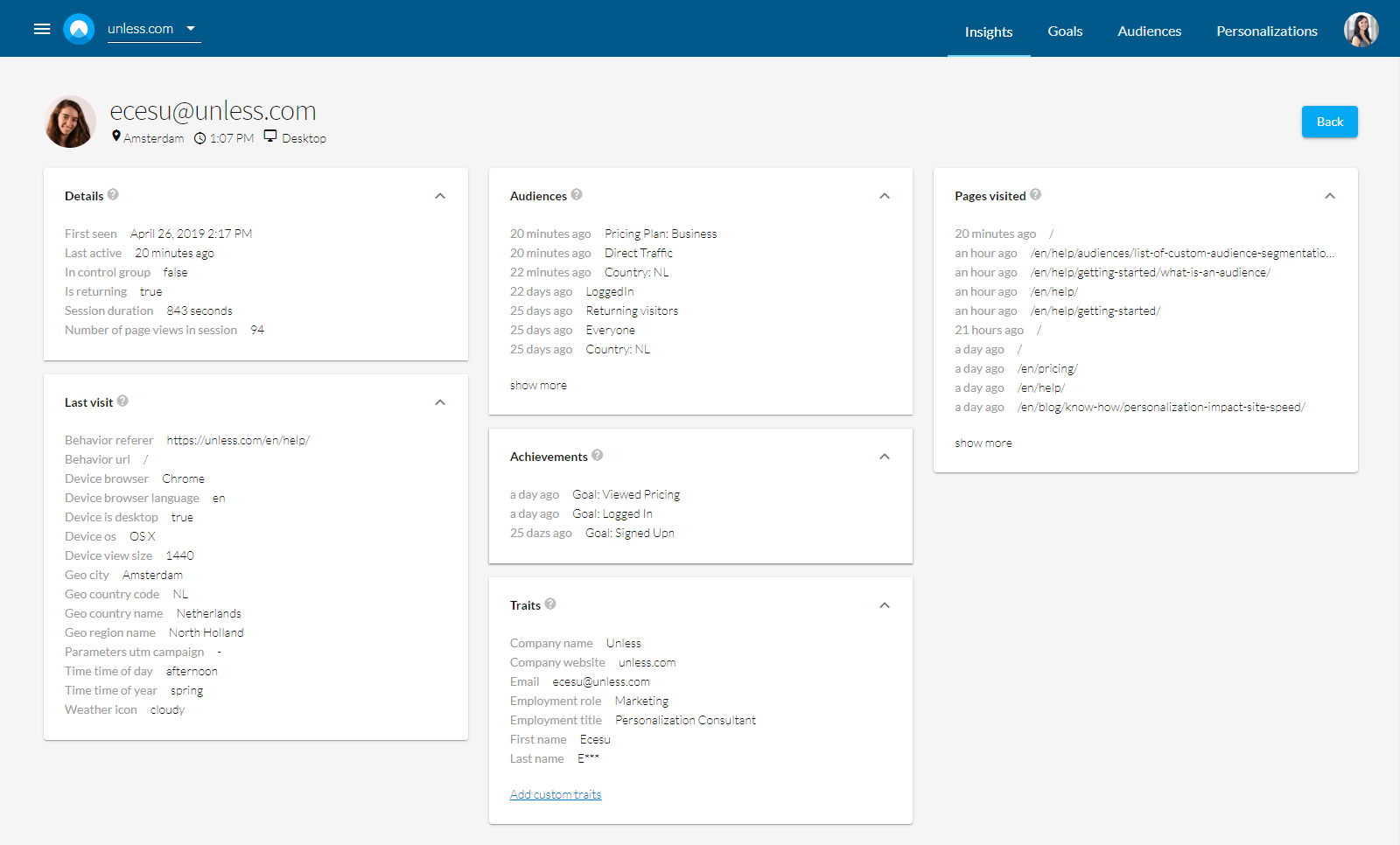1400x845 pixels.
Task: Open the Goals tab
Action: point(1065,31)
